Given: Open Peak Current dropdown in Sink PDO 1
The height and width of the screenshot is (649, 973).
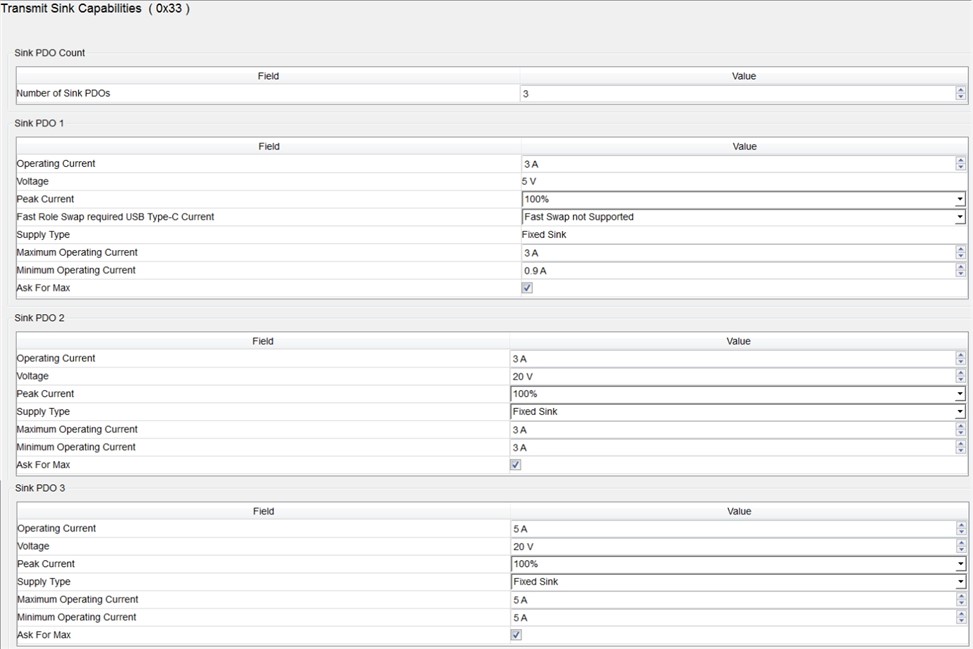Looking at the screenshot, I should pyautogui.click(x=960, y=199).
